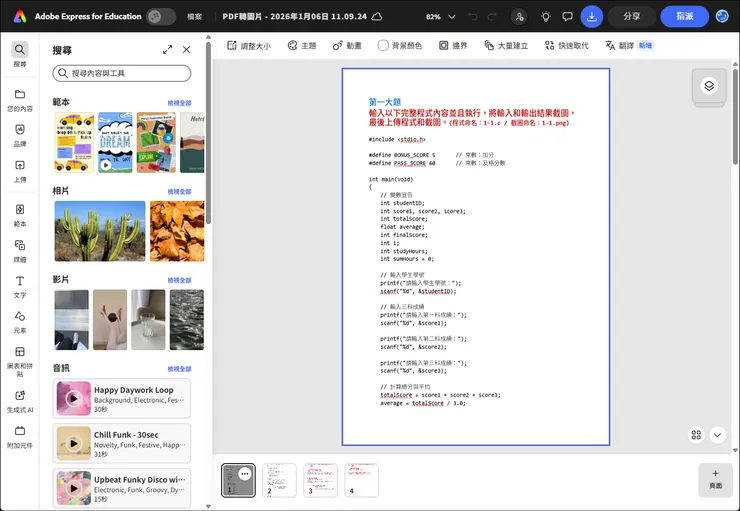Open the 上傳 upload sidebar panel
740x511 pixels.
20,171
